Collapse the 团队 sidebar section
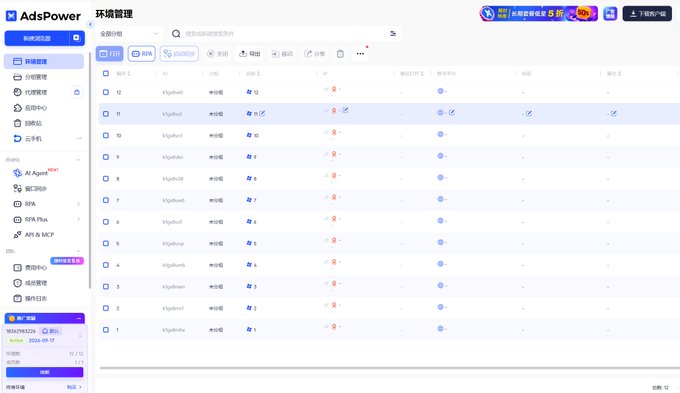The height and width of the screenshot is (393, 680). pyautogui.click(x=78, y=251)
